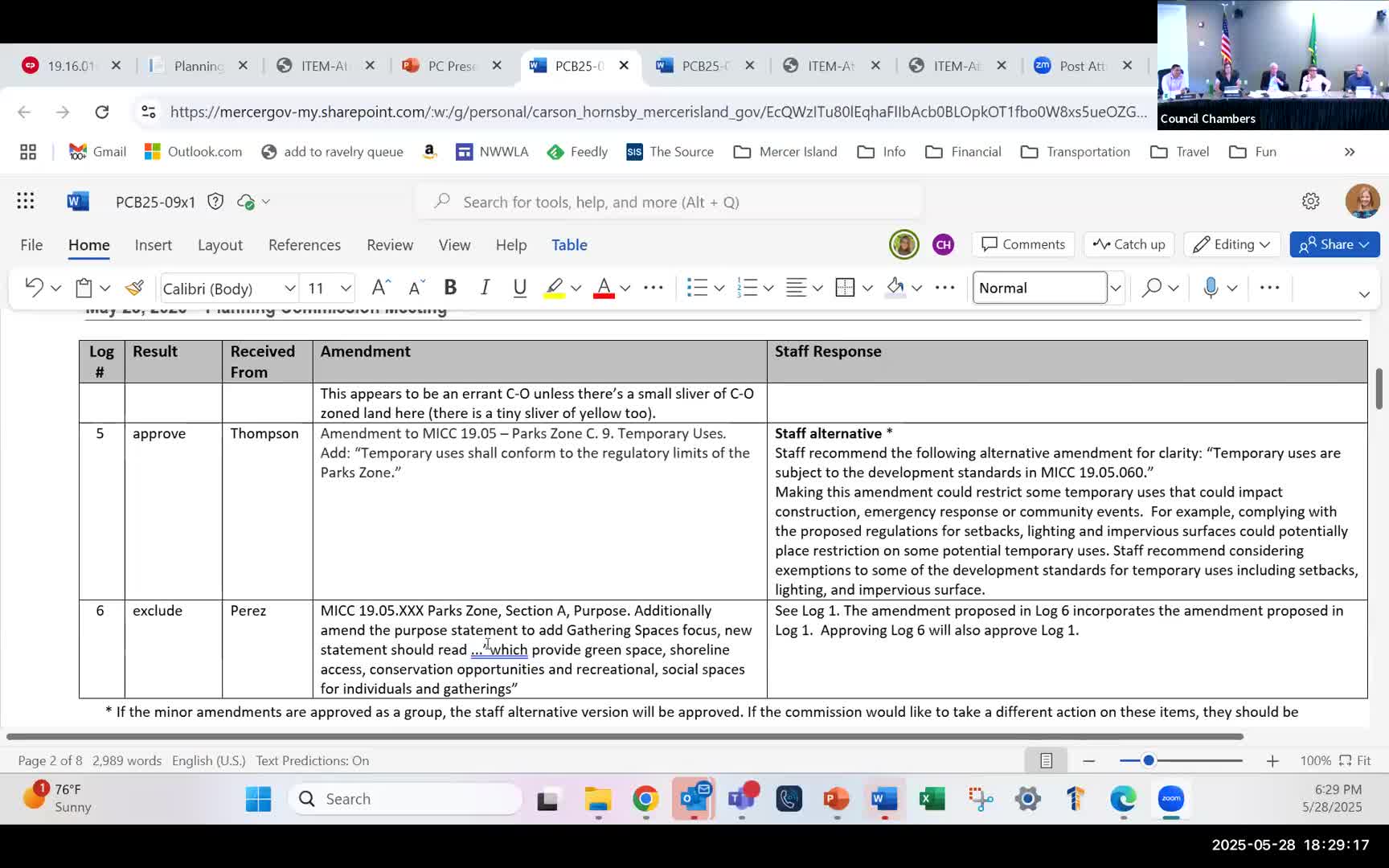
Task: Click the Undo arrow icon
Action: point(34,288)
